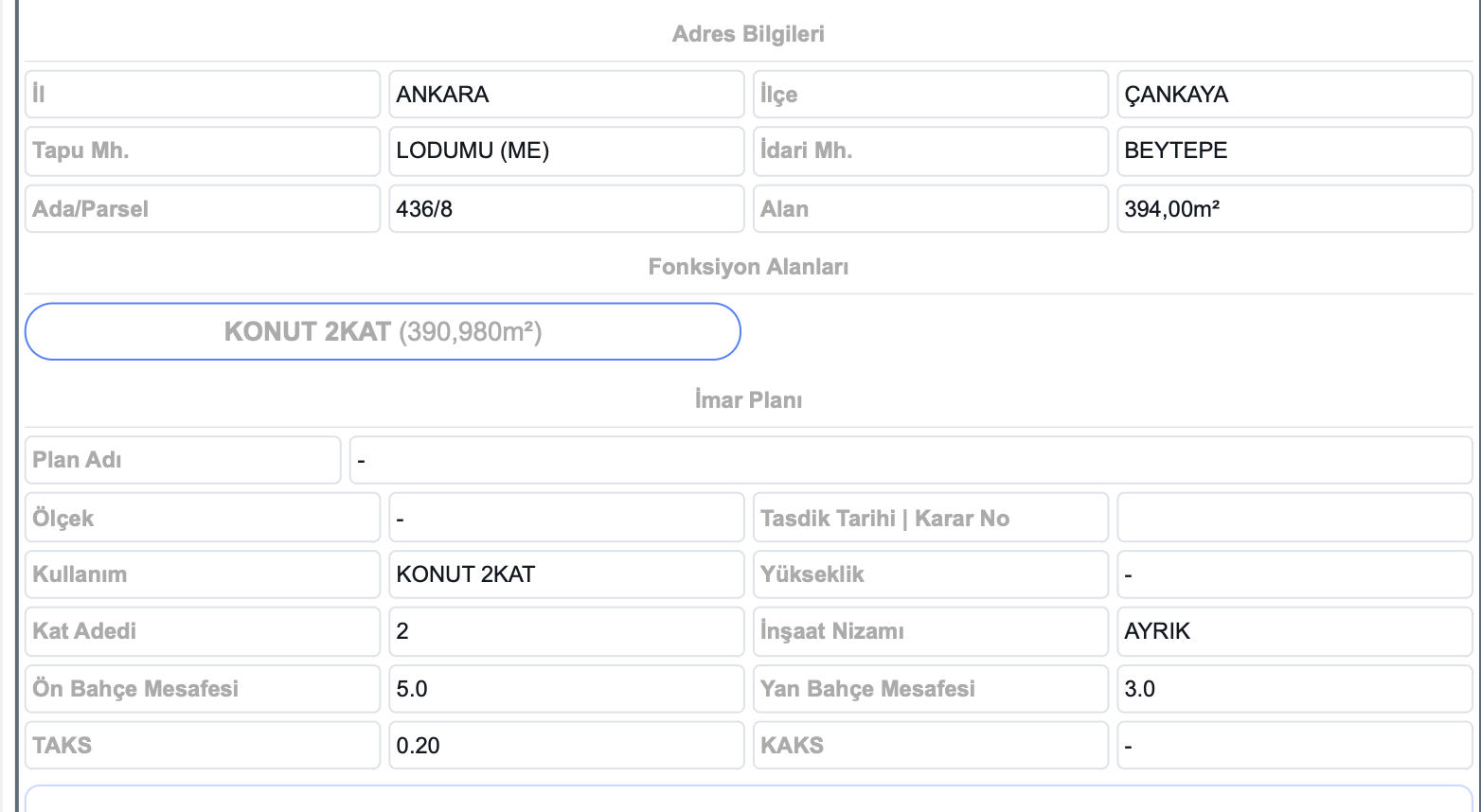Click the Adres Bilgileri section header

[x=748, y=34]
